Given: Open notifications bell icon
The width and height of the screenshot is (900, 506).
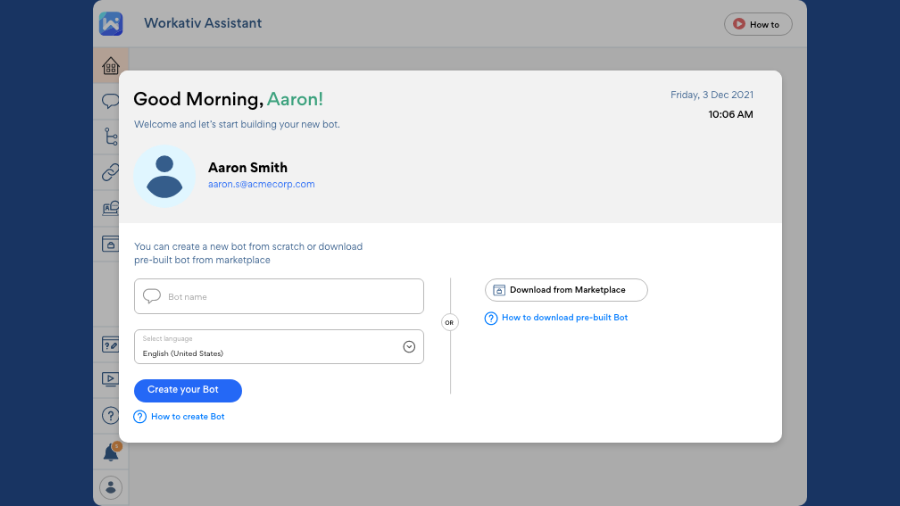Looking at the screenshot, I should [x=111, y=452].
